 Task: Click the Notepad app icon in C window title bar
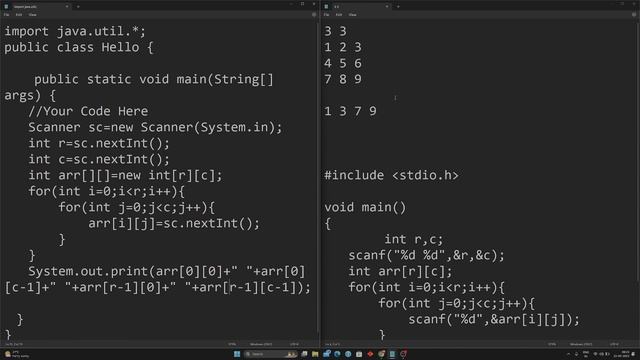326,7
